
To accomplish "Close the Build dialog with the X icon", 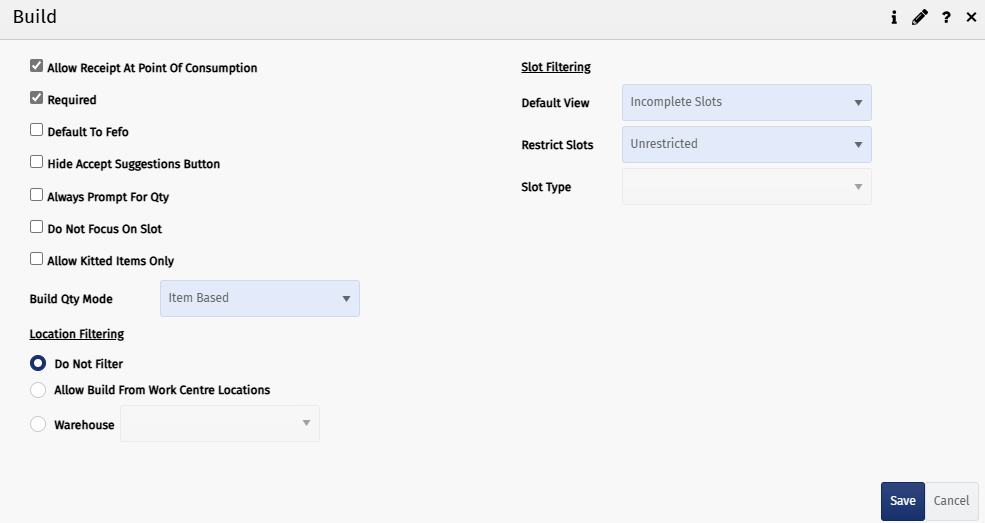I will tap(971, 18).
